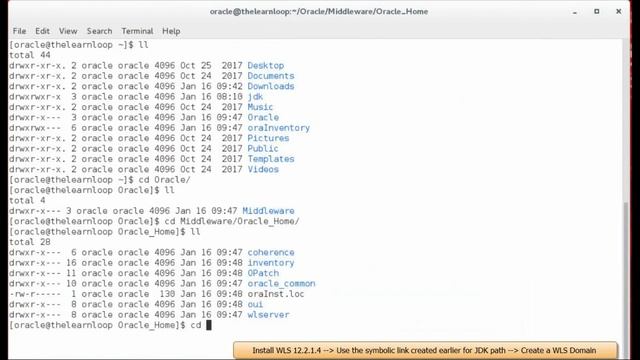
Task: Maximize the terminal window
Action: pyautogui.click(x=597, y=11)
